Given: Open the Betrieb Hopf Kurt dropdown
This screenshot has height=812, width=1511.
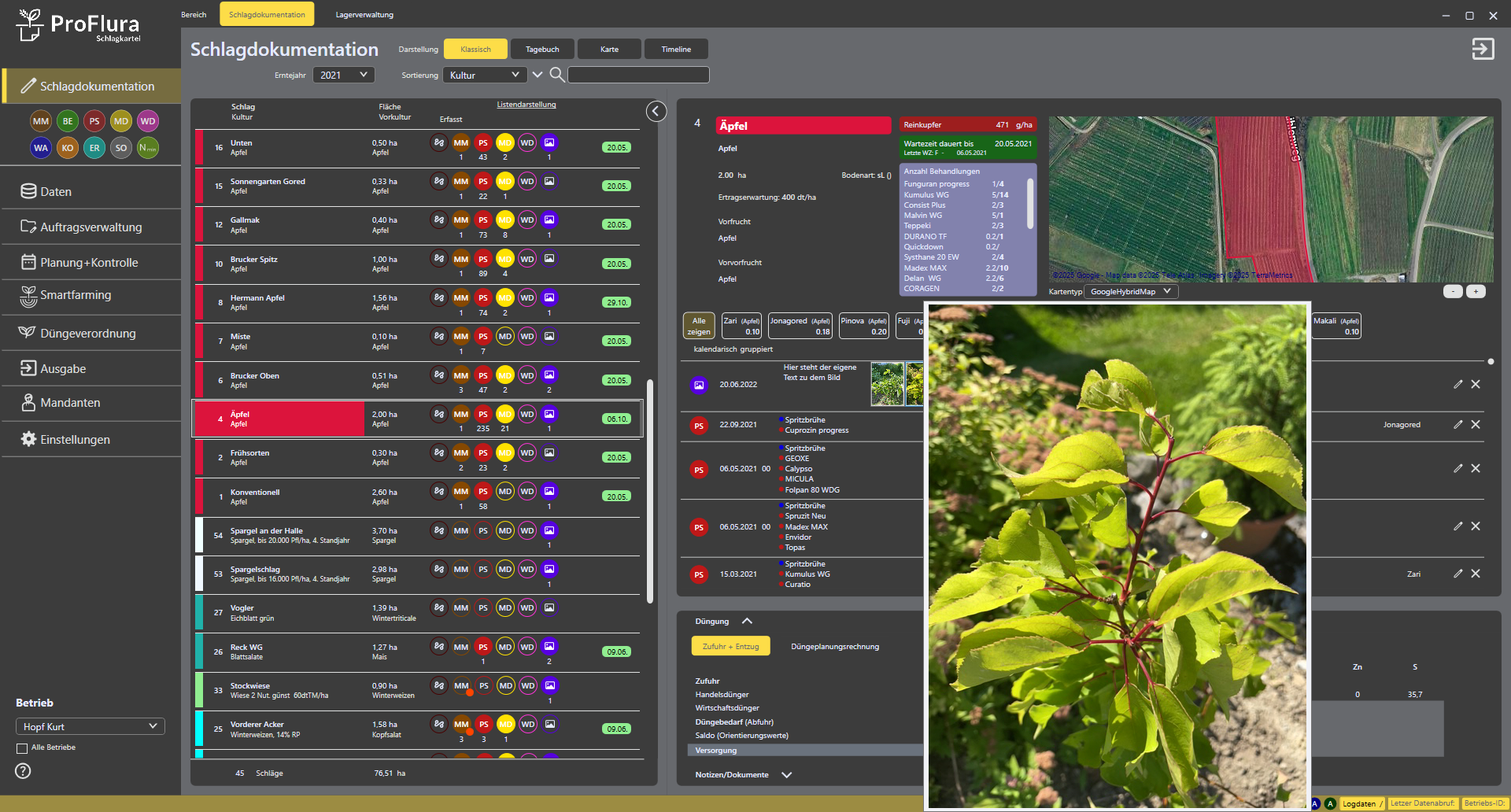Looking at the screenshot, I should (x=90, y=726).
